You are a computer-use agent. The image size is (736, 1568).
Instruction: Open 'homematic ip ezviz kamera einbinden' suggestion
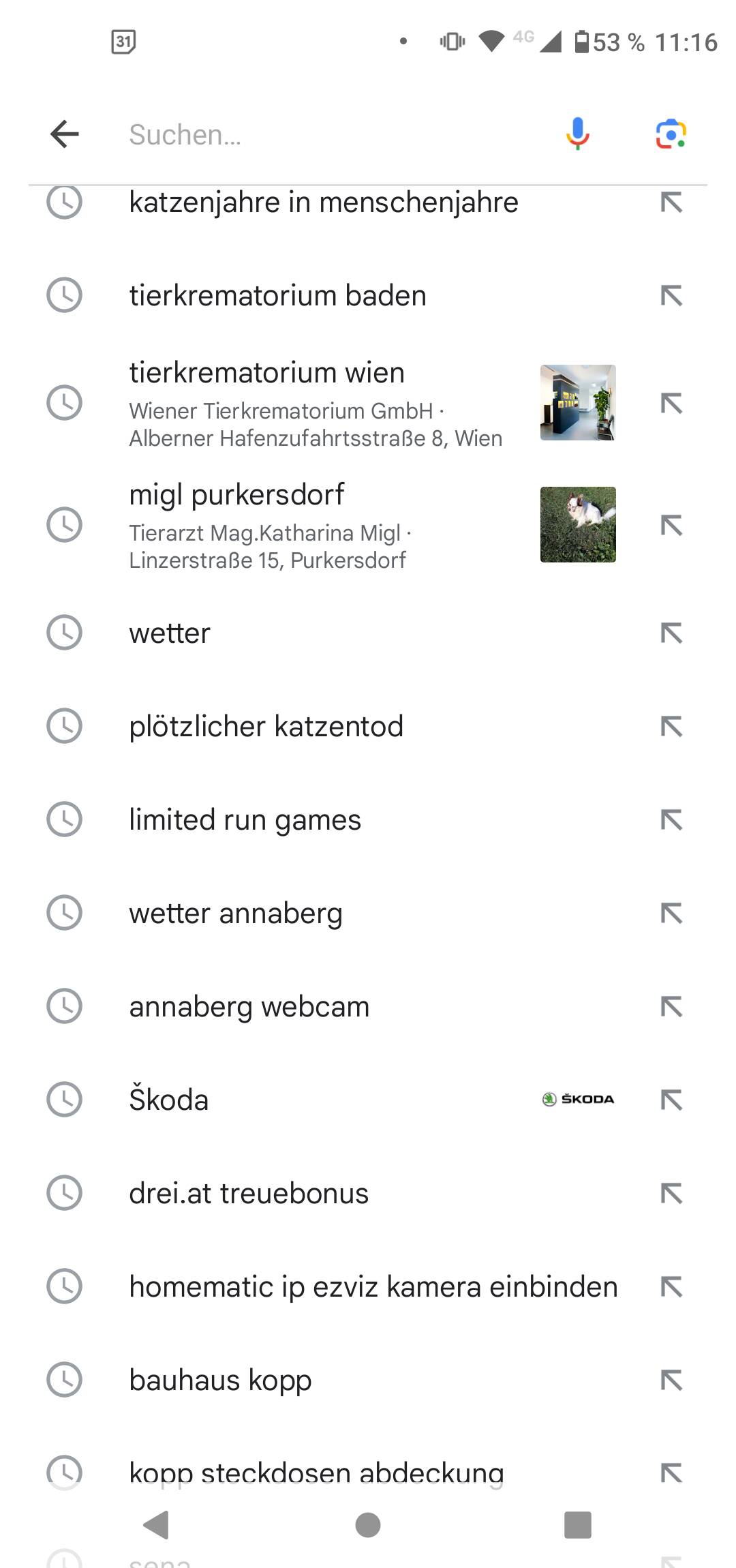(373, 1287)
